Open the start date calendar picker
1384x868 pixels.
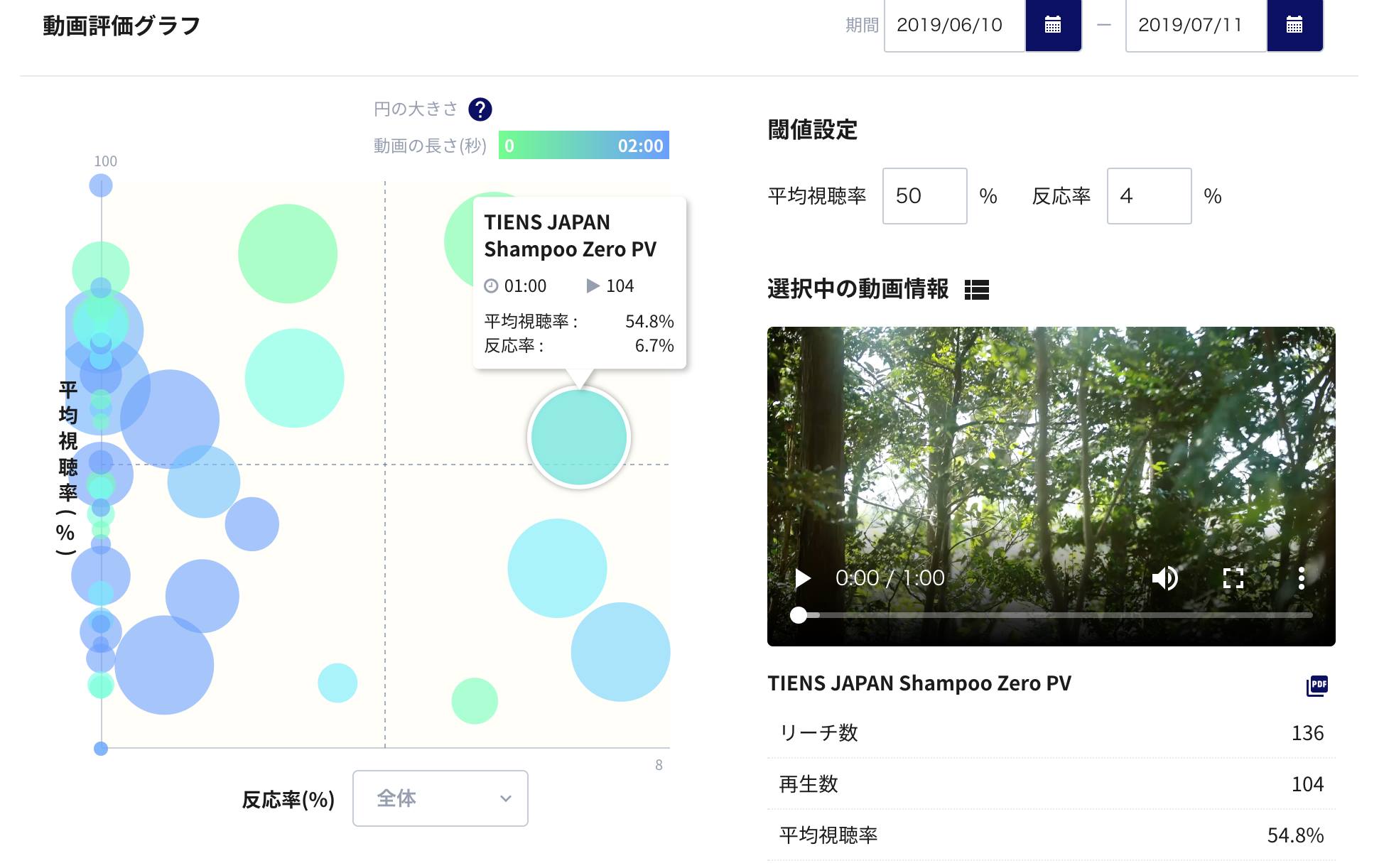coord(1053,26)
